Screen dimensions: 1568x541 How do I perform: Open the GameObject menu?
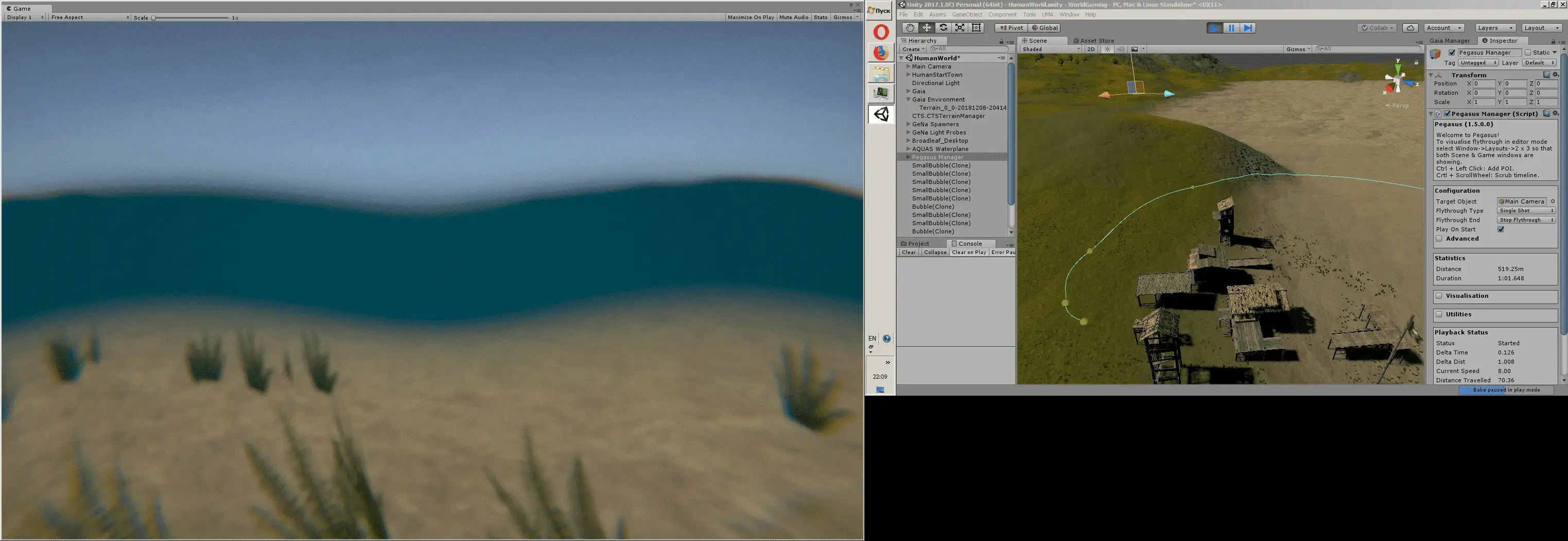click(967, 14)
